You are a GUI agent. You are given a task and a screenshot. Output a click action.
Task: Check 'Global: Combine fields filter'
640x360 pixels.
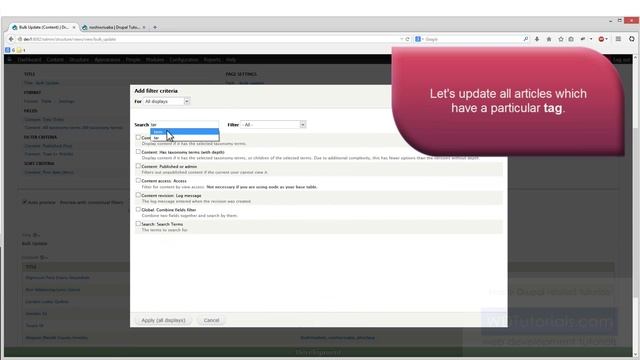138,209
